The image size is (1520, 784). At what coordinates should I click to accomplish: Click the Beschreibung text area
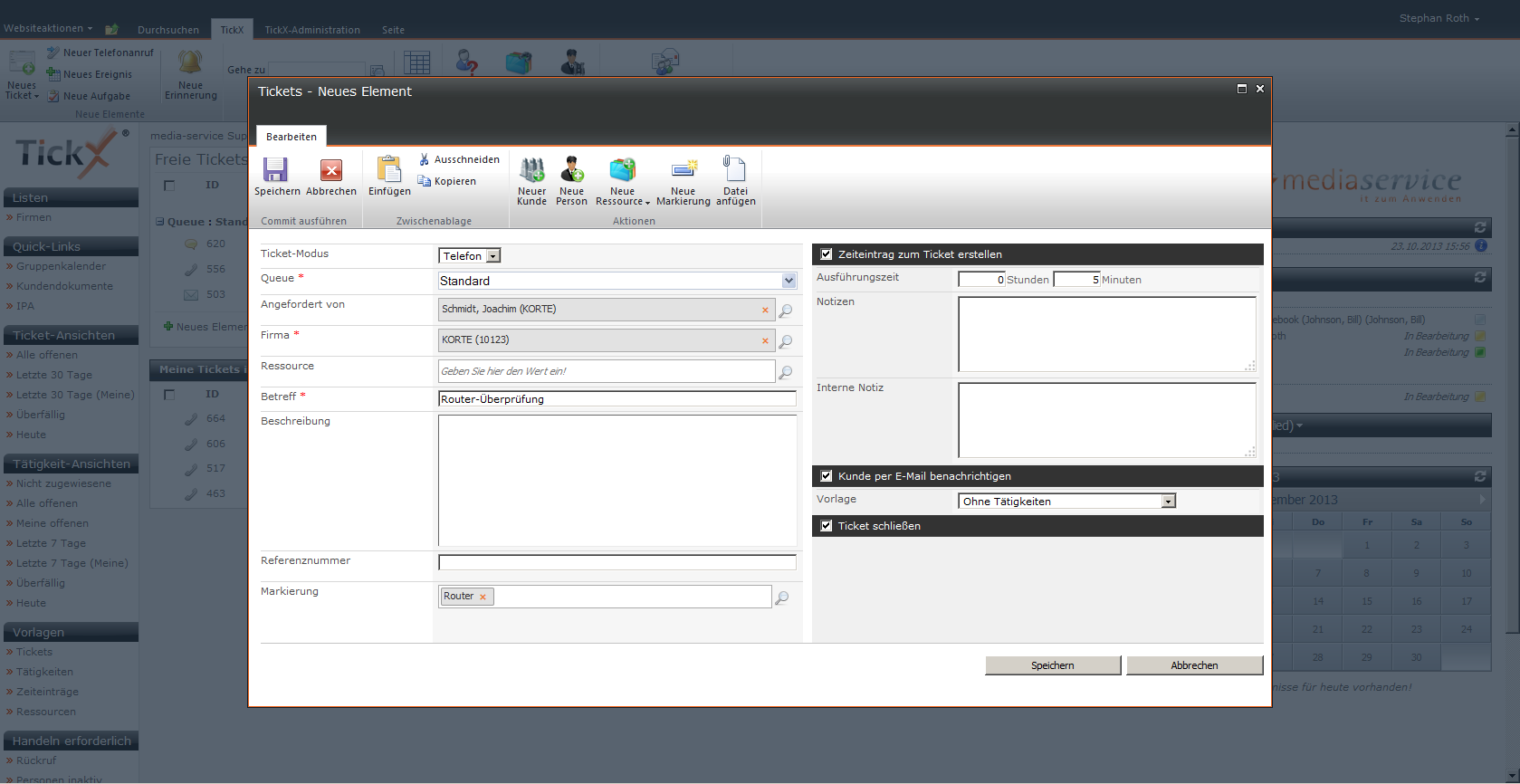coord(617,481)
